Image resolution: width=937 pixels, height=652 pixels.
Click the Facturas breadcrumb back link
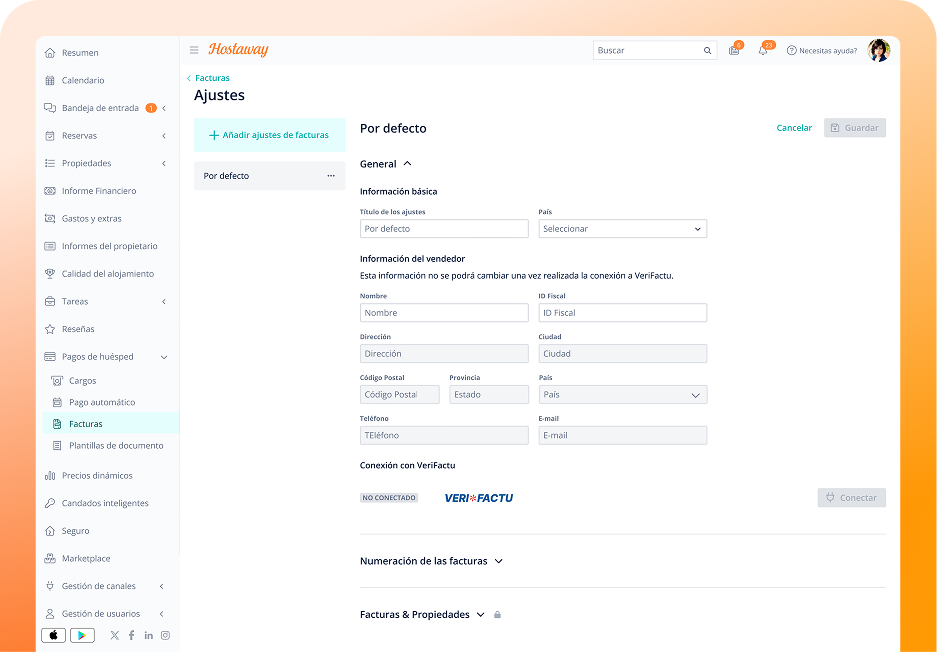click(212, 78)
